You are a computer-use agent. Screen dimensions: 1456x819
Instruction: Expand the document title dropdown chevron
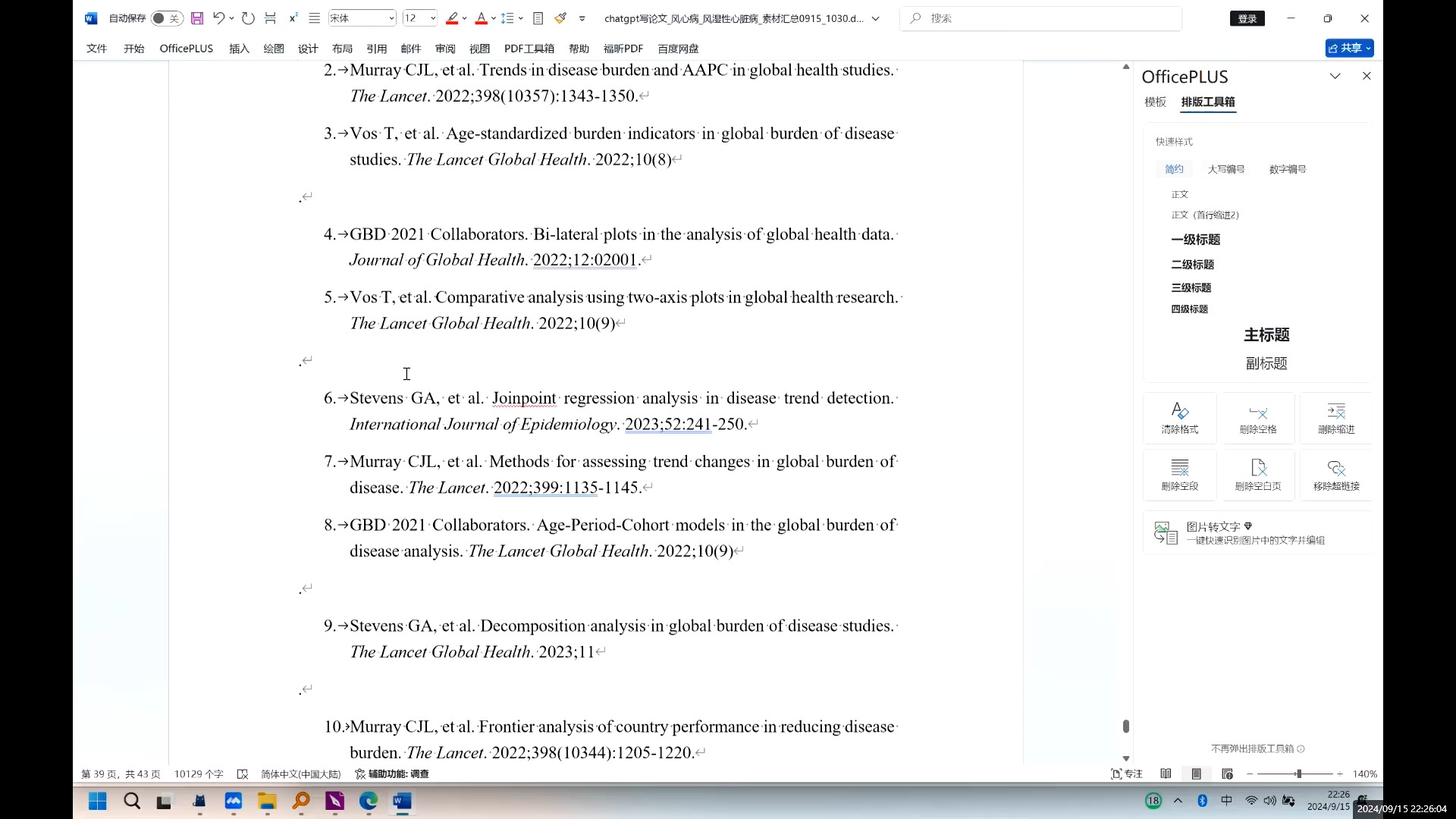[x=875, y=18]
